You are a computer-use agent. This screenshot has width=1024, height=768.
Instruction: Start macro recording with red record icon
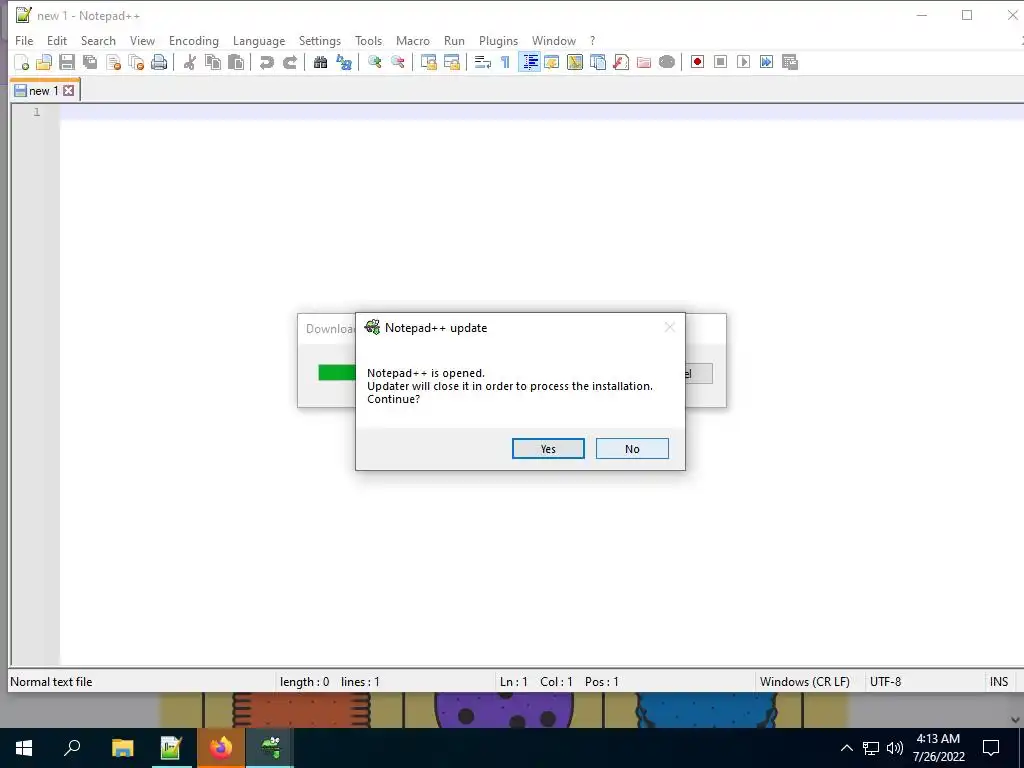click(697, 62)
